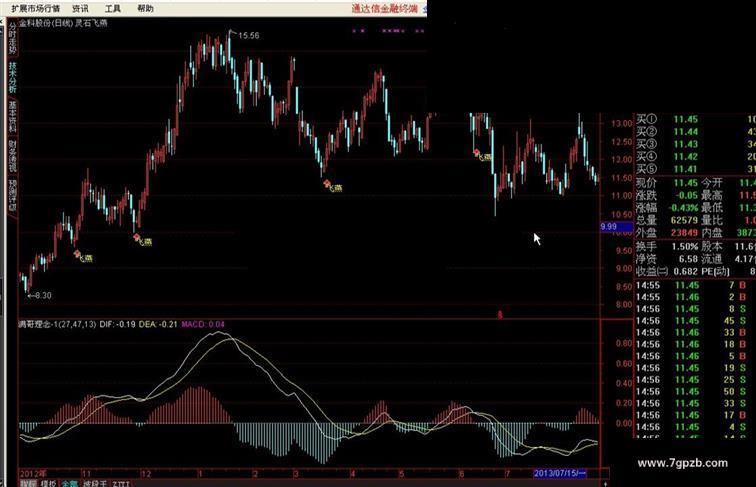Switch to the 技术分析 side tab
Image resolution: width=756 pixels, height=487 pixels.
pyautogui.click(x=13, y=78)
